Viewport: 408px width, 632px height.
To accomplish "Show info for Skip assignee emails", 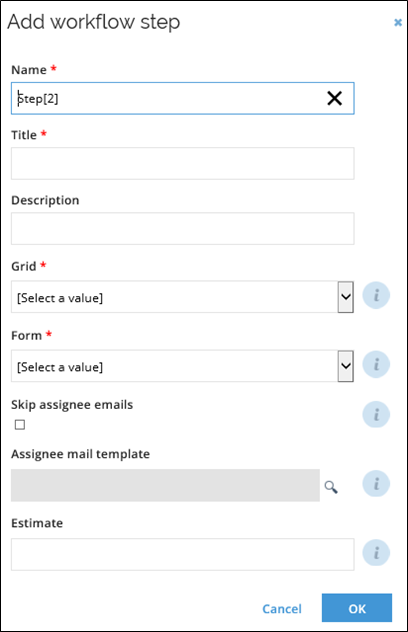I will point(376,414).
